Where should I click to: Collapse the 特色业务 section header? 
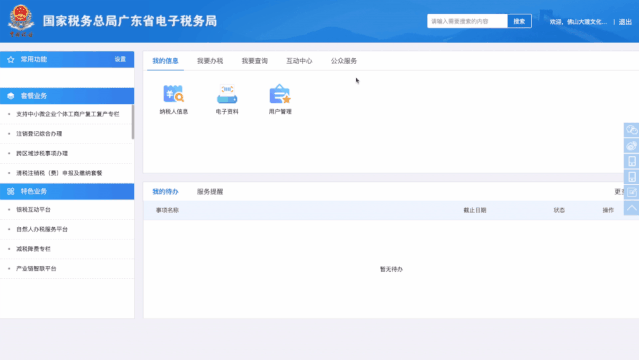coord(67,191)
